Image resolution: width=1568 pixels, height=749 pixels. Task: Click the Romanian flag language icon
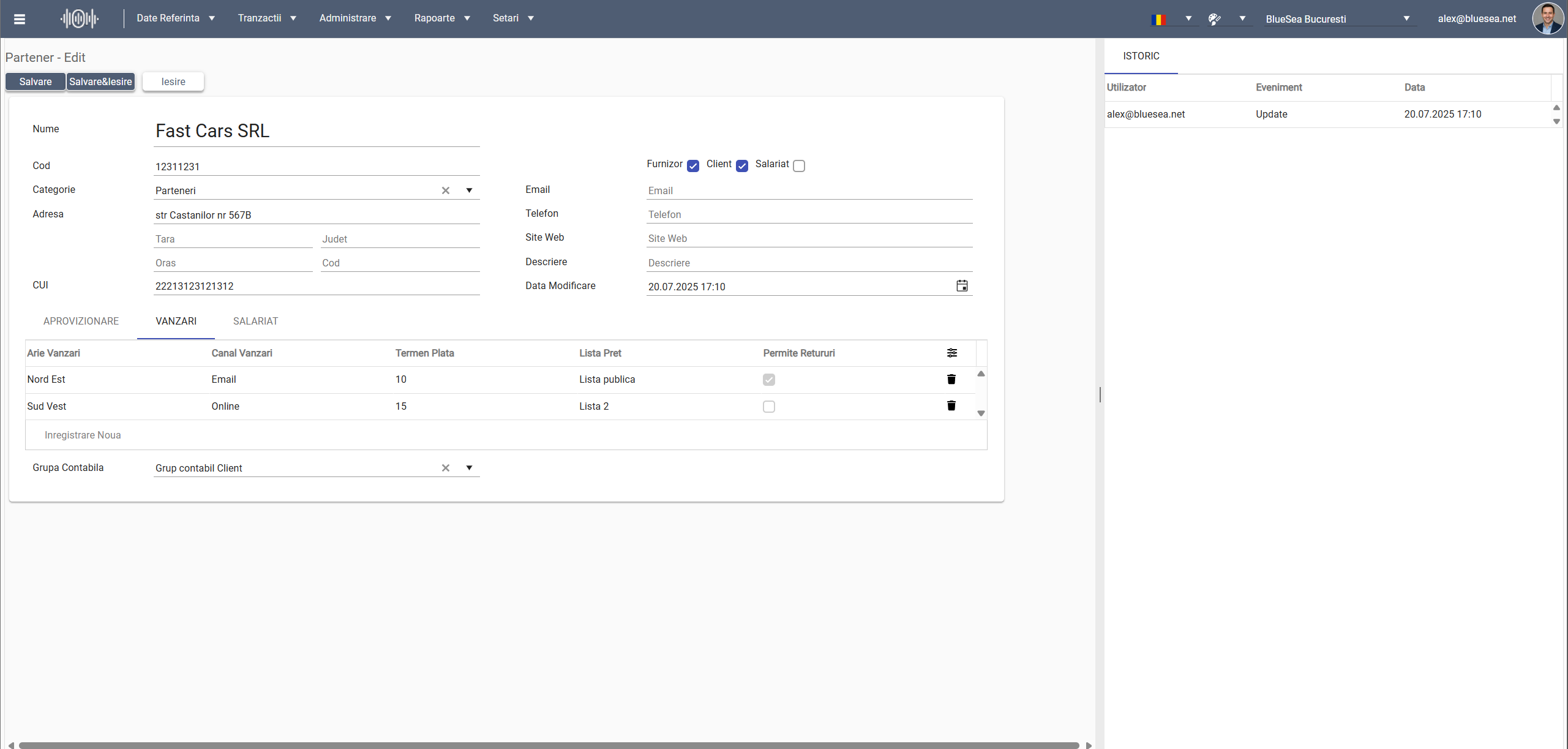(x=1158, y=19)
